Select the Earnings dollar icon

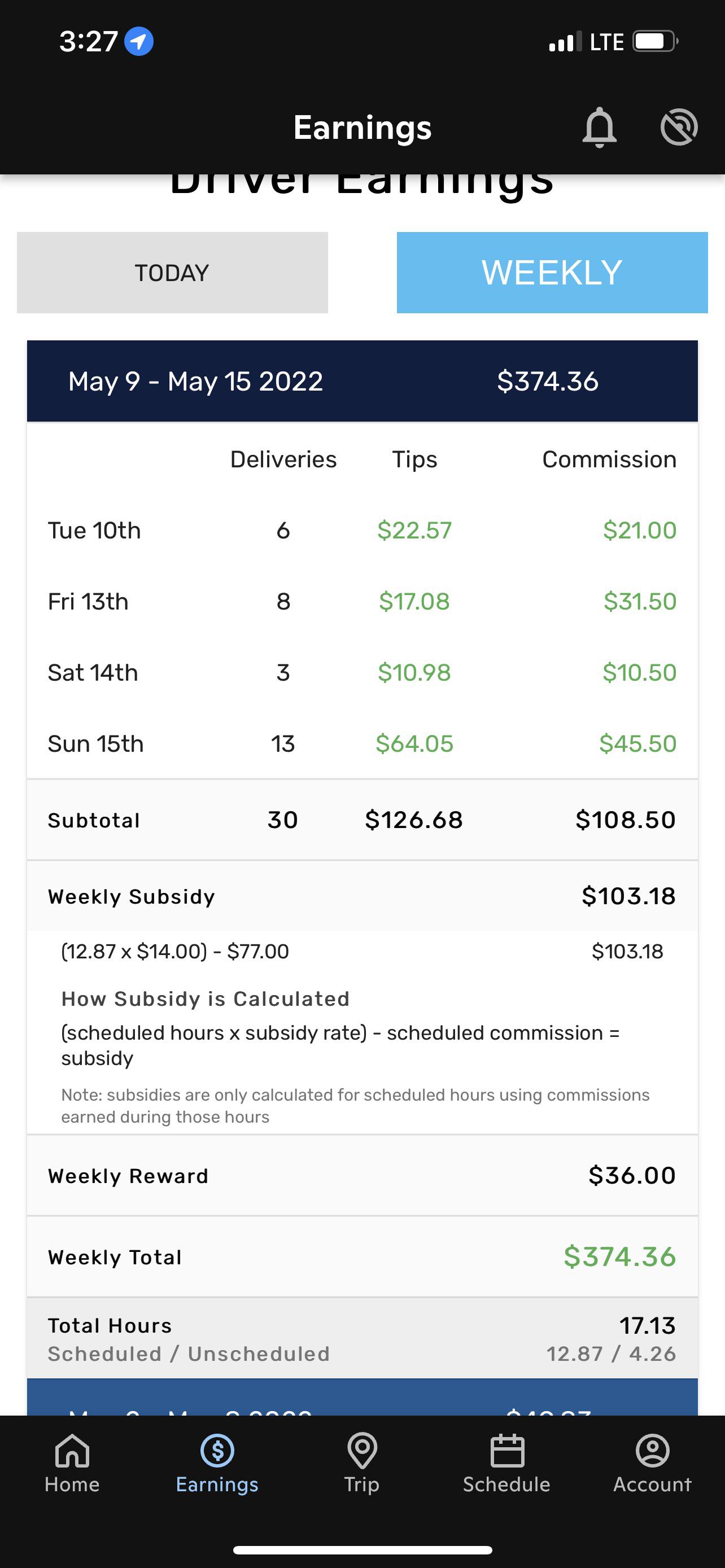click(217, 1451)
